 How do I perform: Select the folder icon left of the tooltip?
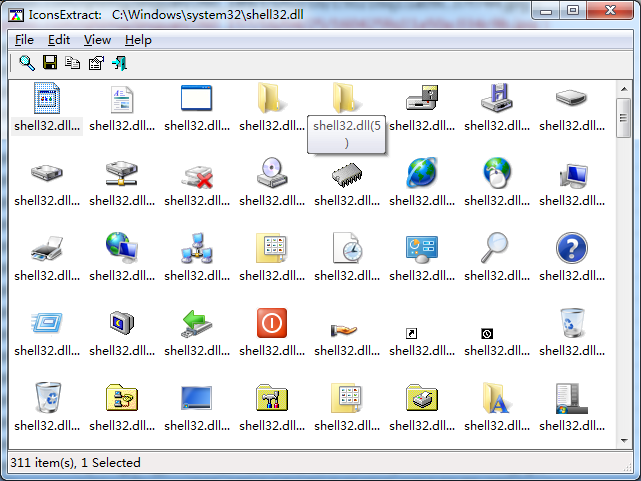pos(272,98)
